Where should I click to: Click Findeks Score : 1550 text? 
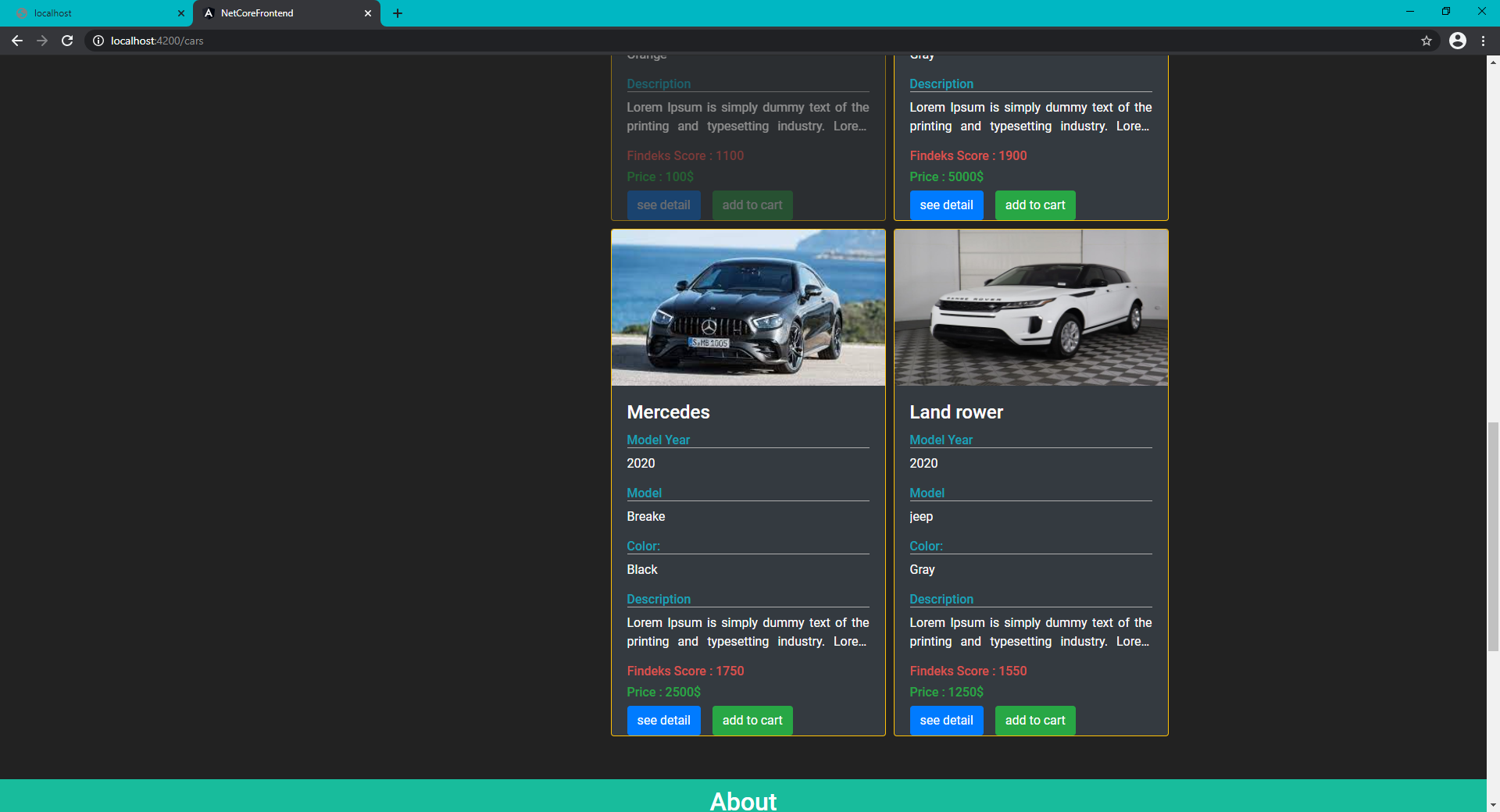[x=968, y=671]
